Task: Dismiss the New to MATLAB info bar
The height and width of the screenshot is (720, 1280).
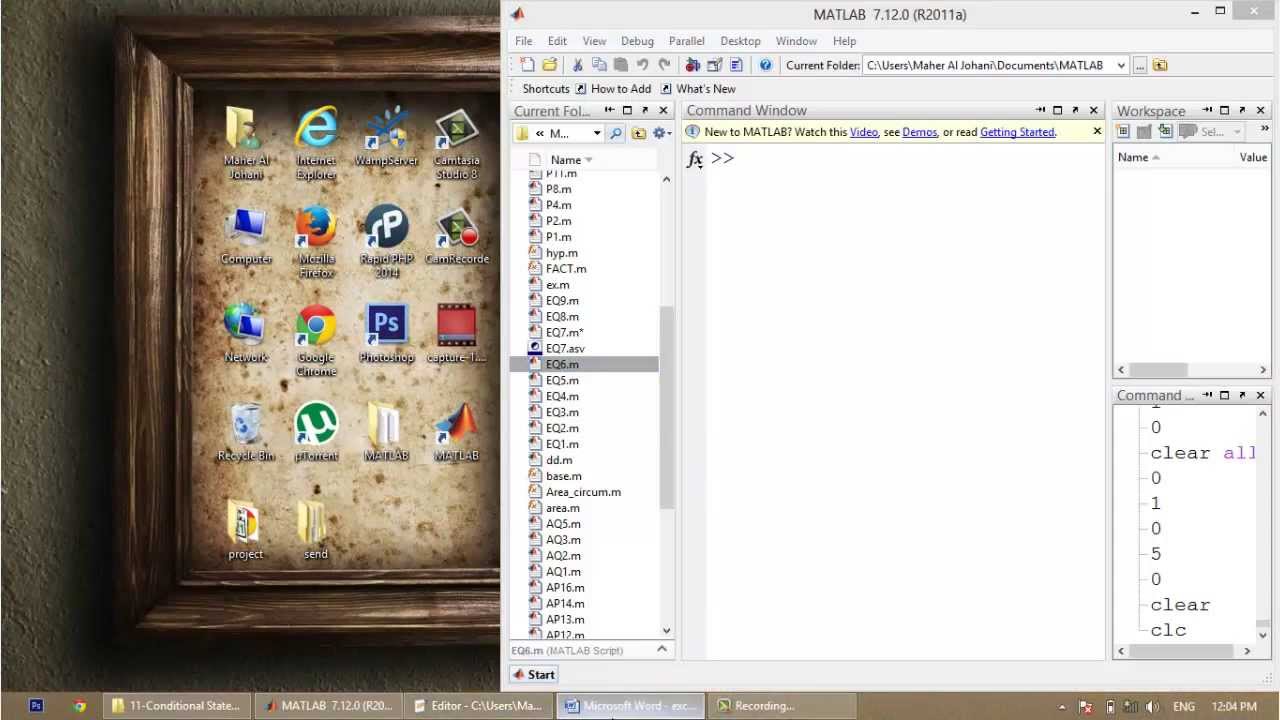Action: (1097, 131)
